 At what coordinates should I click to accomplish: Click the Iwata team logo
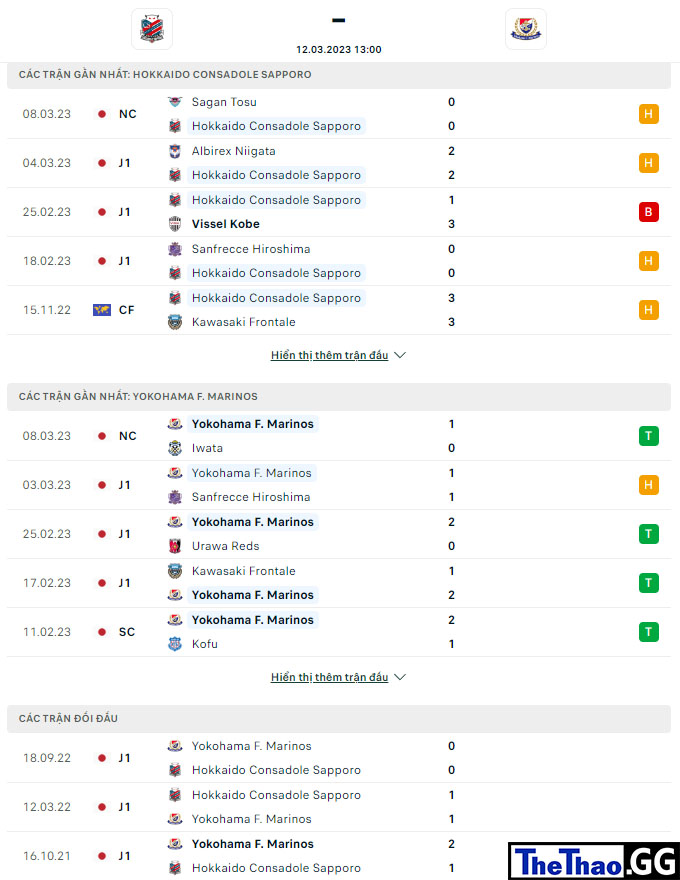pyautogui.click(x=175, y=448)
